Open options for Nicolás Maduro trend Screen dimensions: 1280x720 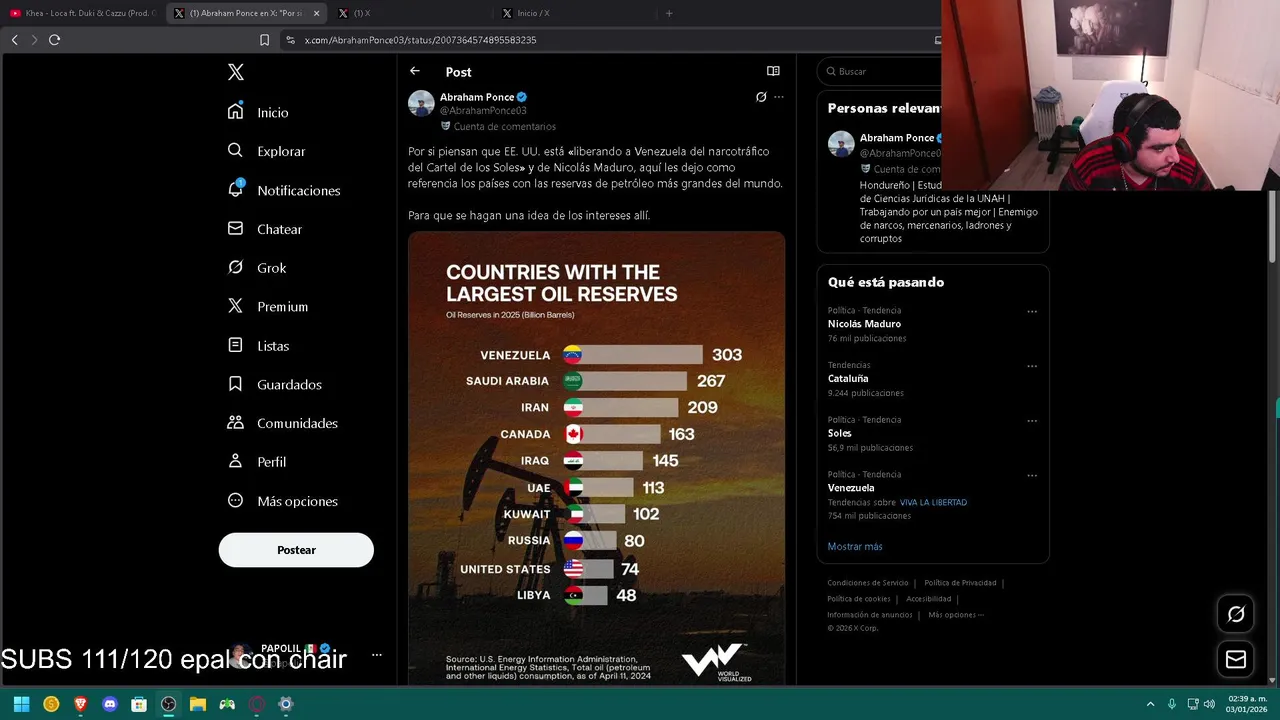coord(1032,311)
